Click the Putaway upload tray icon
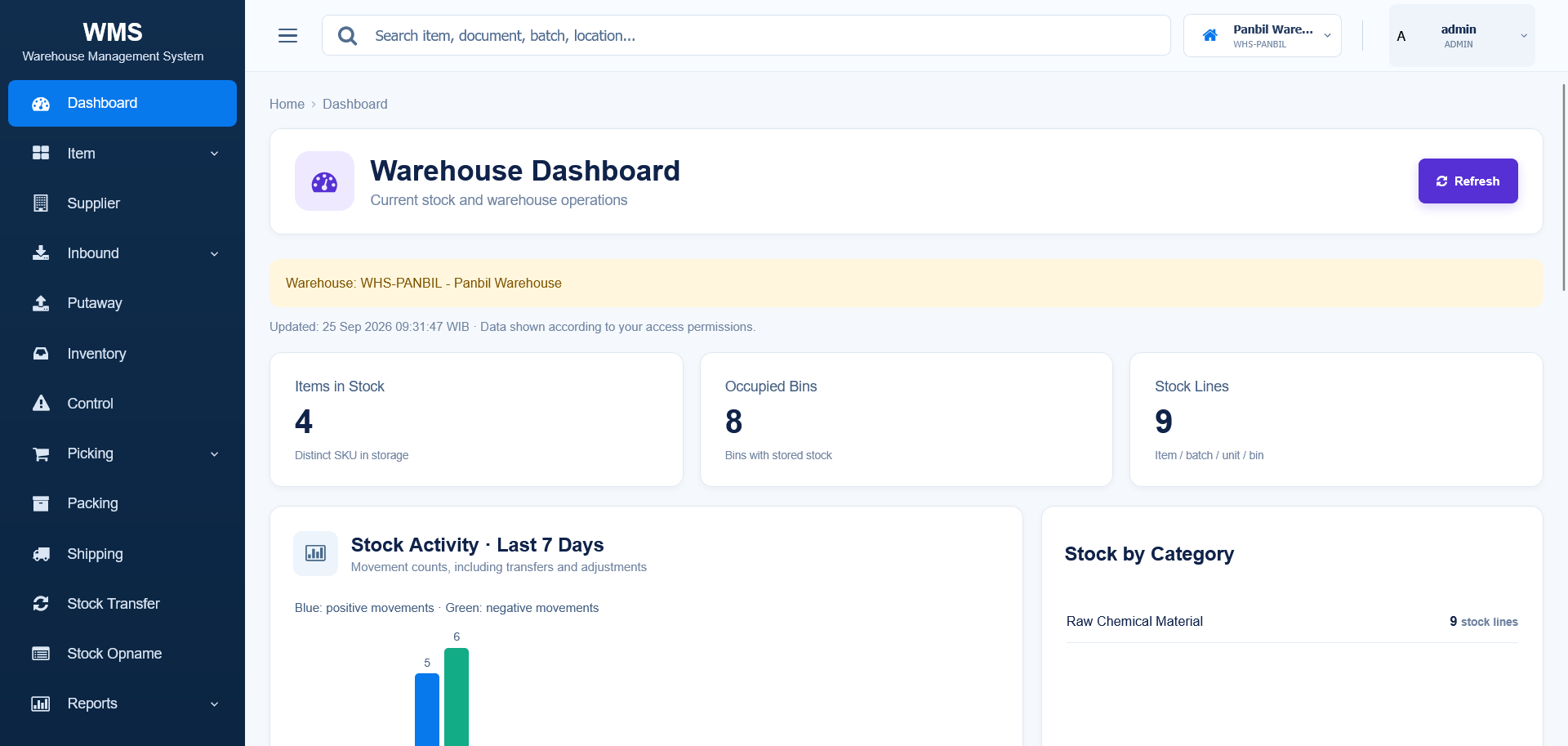Viewport: 1568px width, 746px height. [41, 303]
